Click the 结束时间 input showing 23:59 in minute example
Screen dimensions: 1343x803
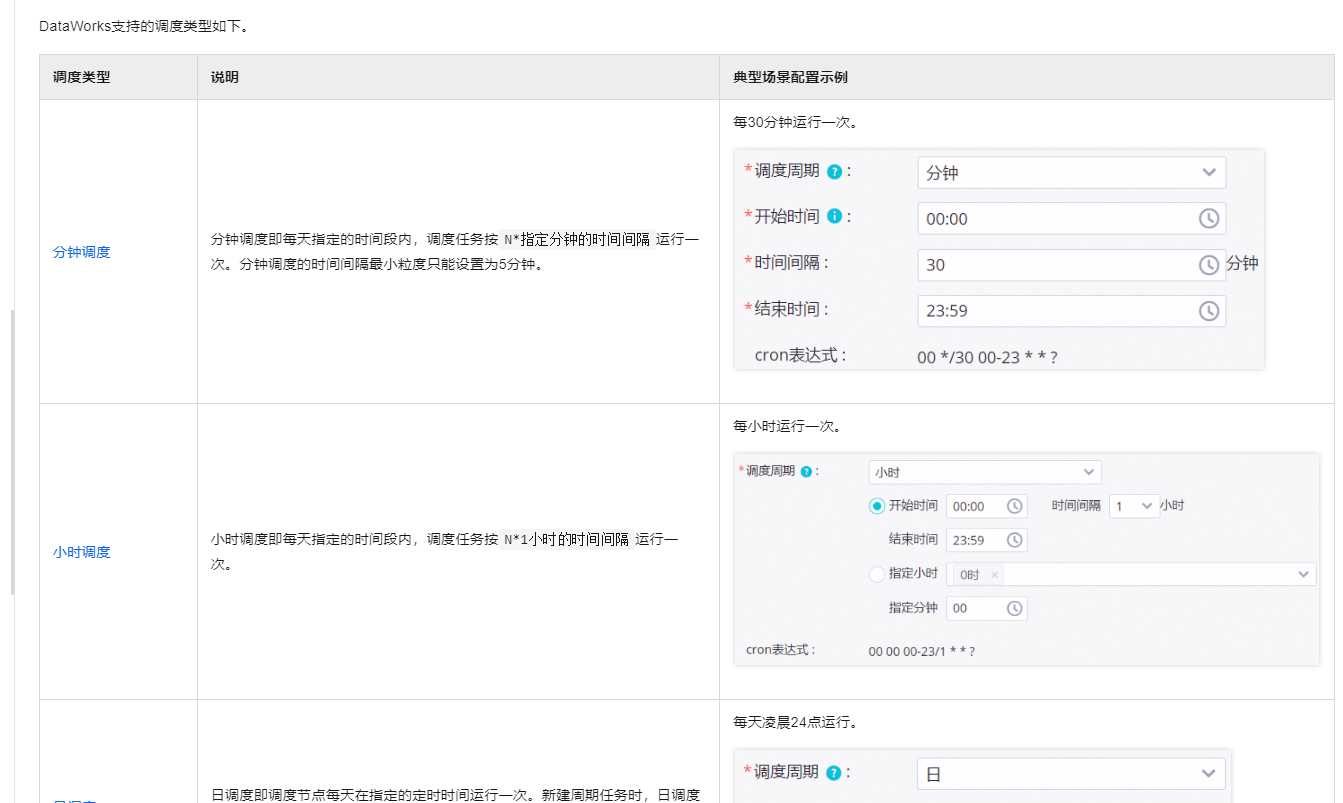1071,310
